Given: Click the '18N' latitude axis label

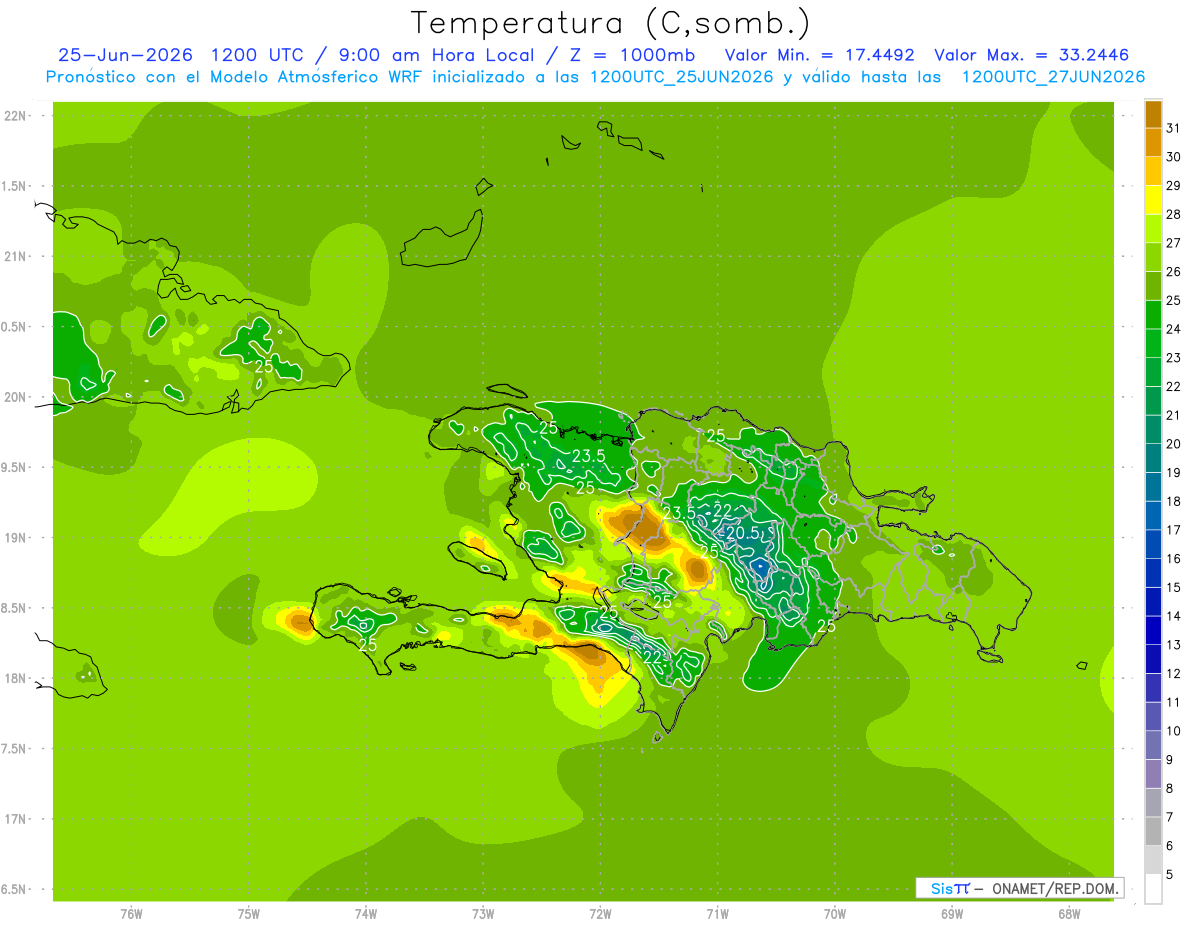Looking at the screenshot, I should [x=16, y=679].
